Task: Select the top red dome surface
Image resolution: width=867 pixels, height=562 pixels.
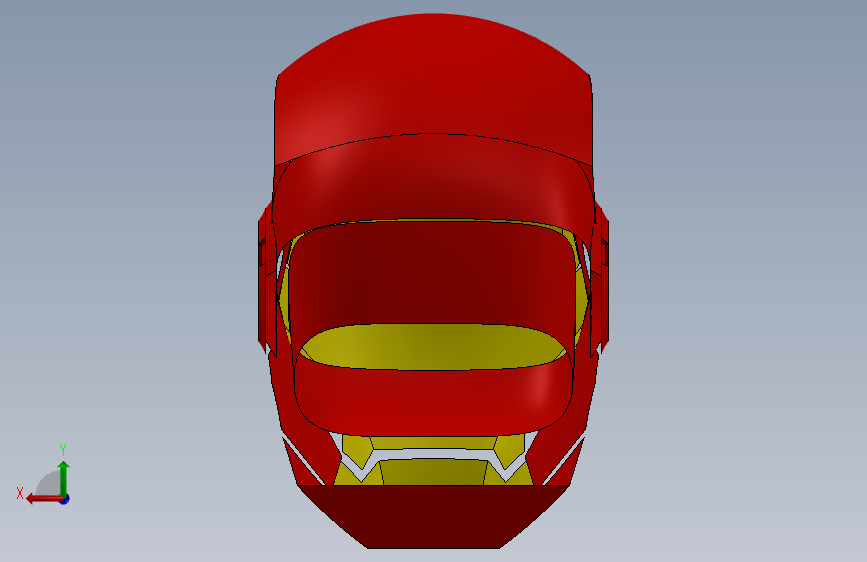Action: (434, 83)
